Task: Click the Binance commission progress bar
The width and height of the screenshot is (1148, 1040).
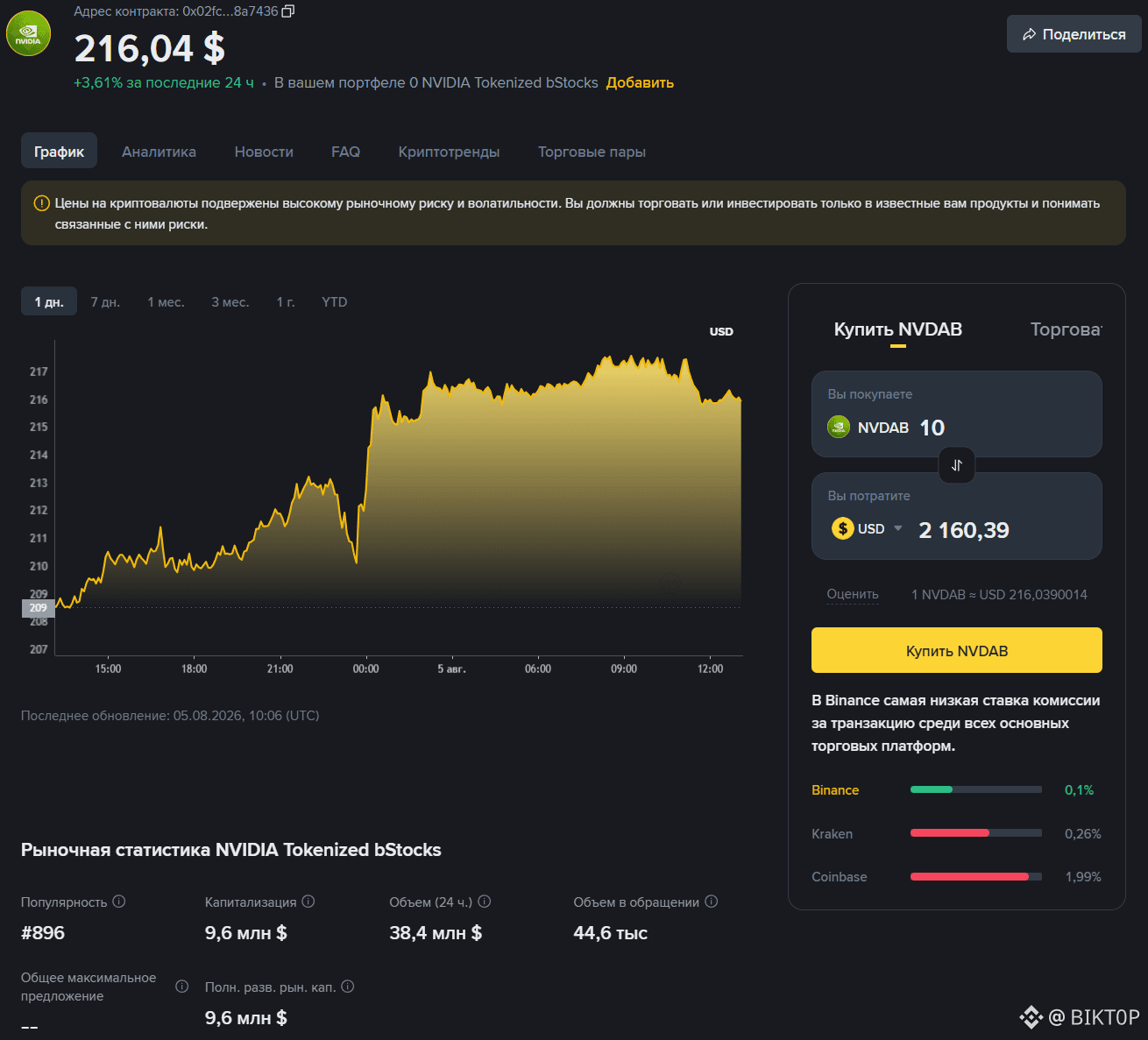Action: click(x=976, y=789)
